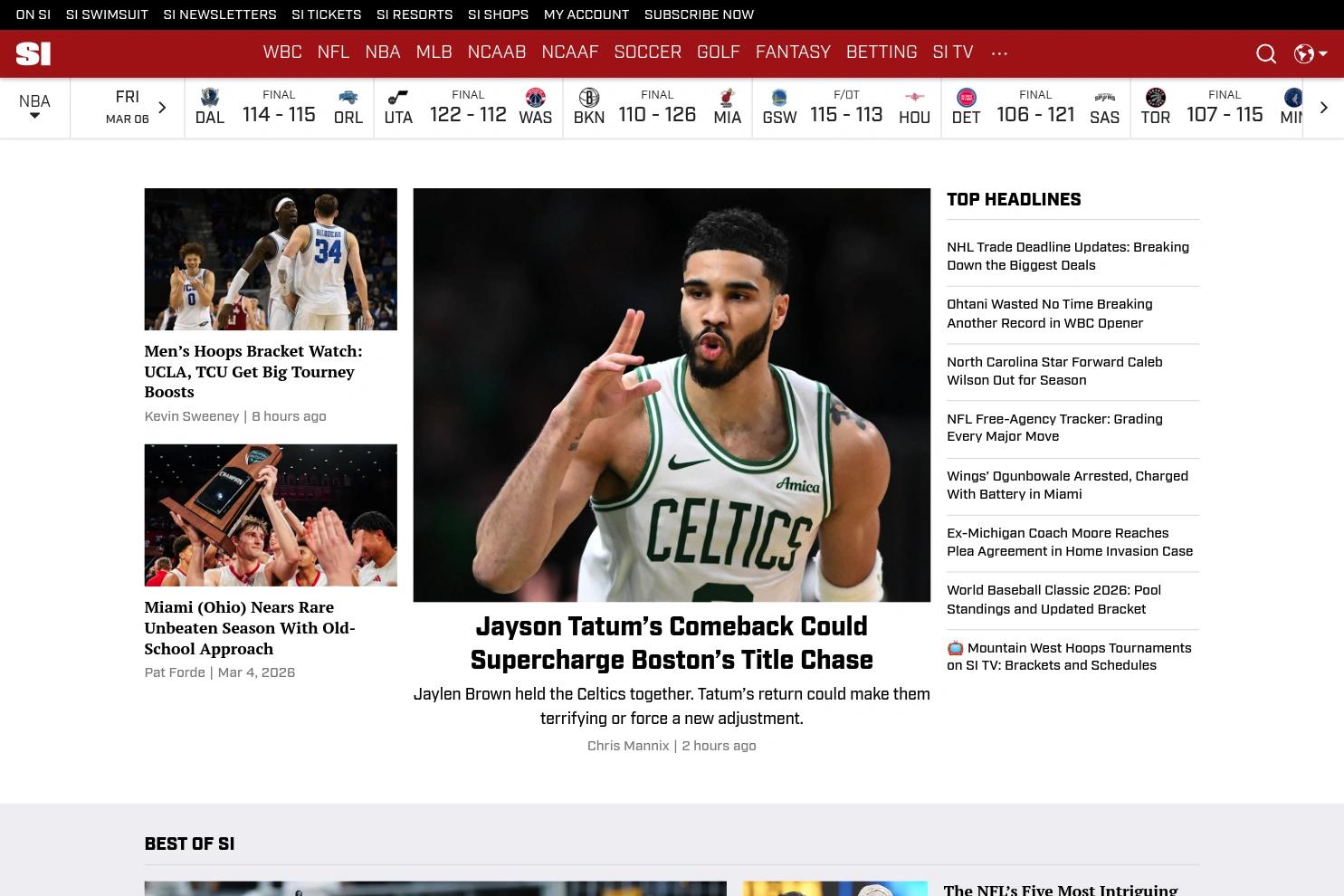This screenshot has height=896, width=1344.
Task: Click the Minnesota Timberwolves team logo
Action: [1293, 97]
